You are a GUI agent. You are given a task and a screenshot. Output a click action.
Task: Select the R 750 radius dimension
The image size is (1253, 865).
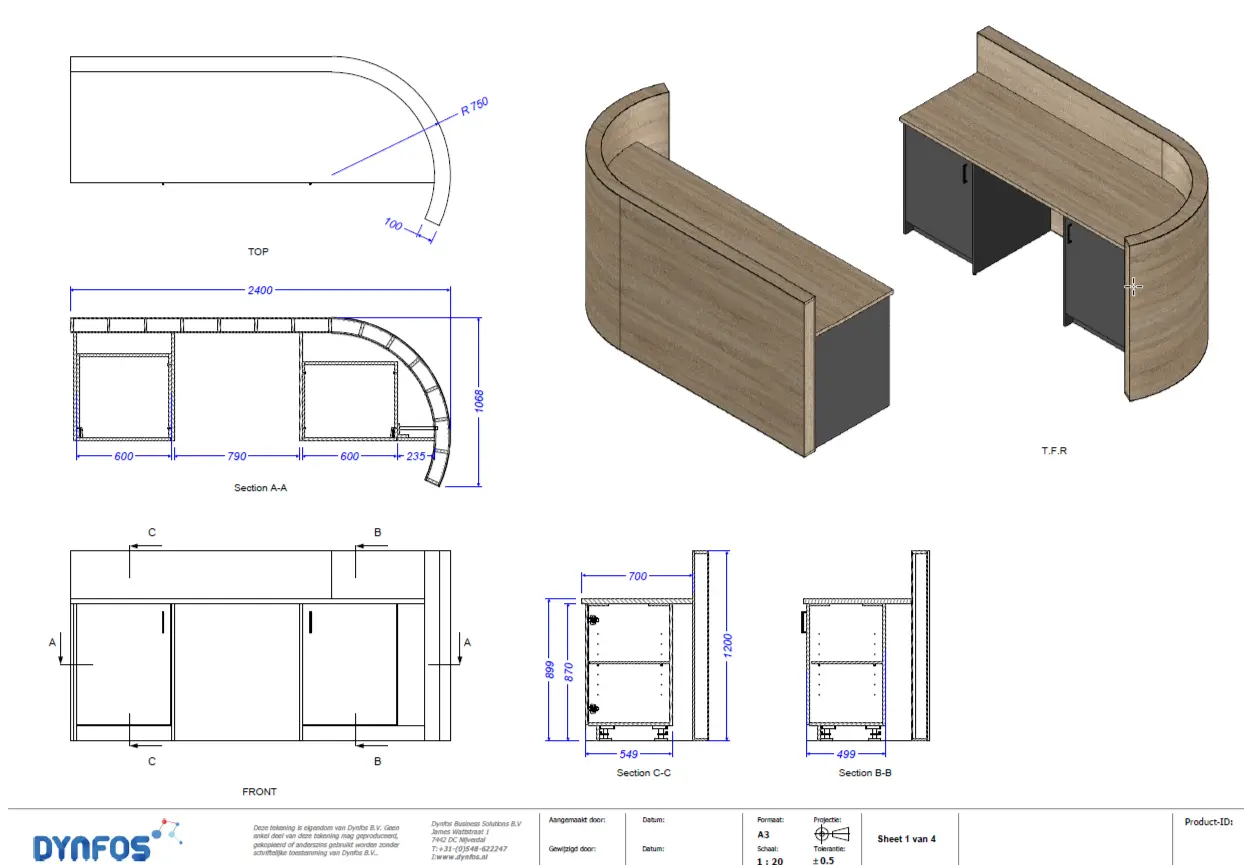478,108
